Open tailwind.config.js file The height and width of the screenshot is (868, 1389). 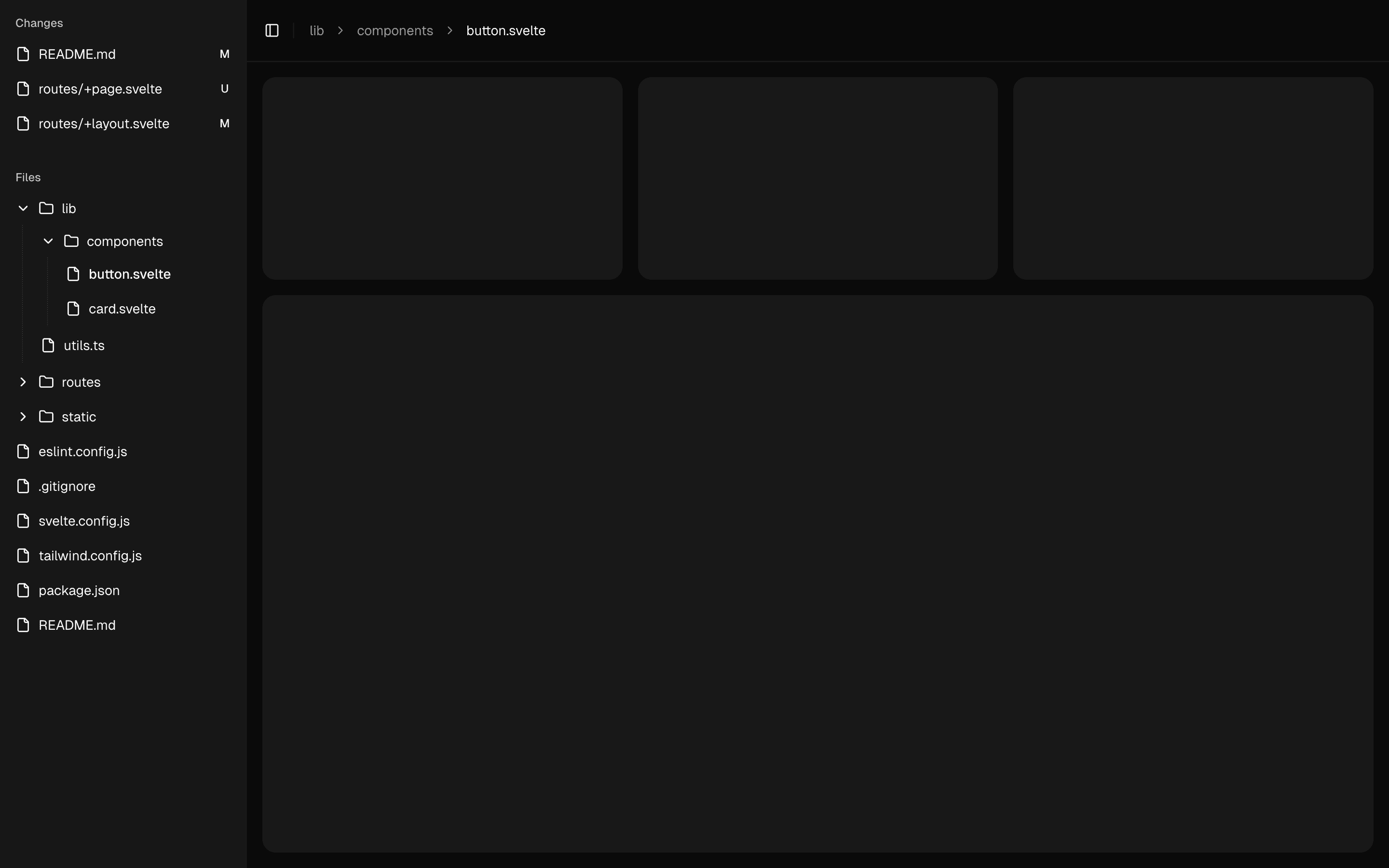pos(90,556)
